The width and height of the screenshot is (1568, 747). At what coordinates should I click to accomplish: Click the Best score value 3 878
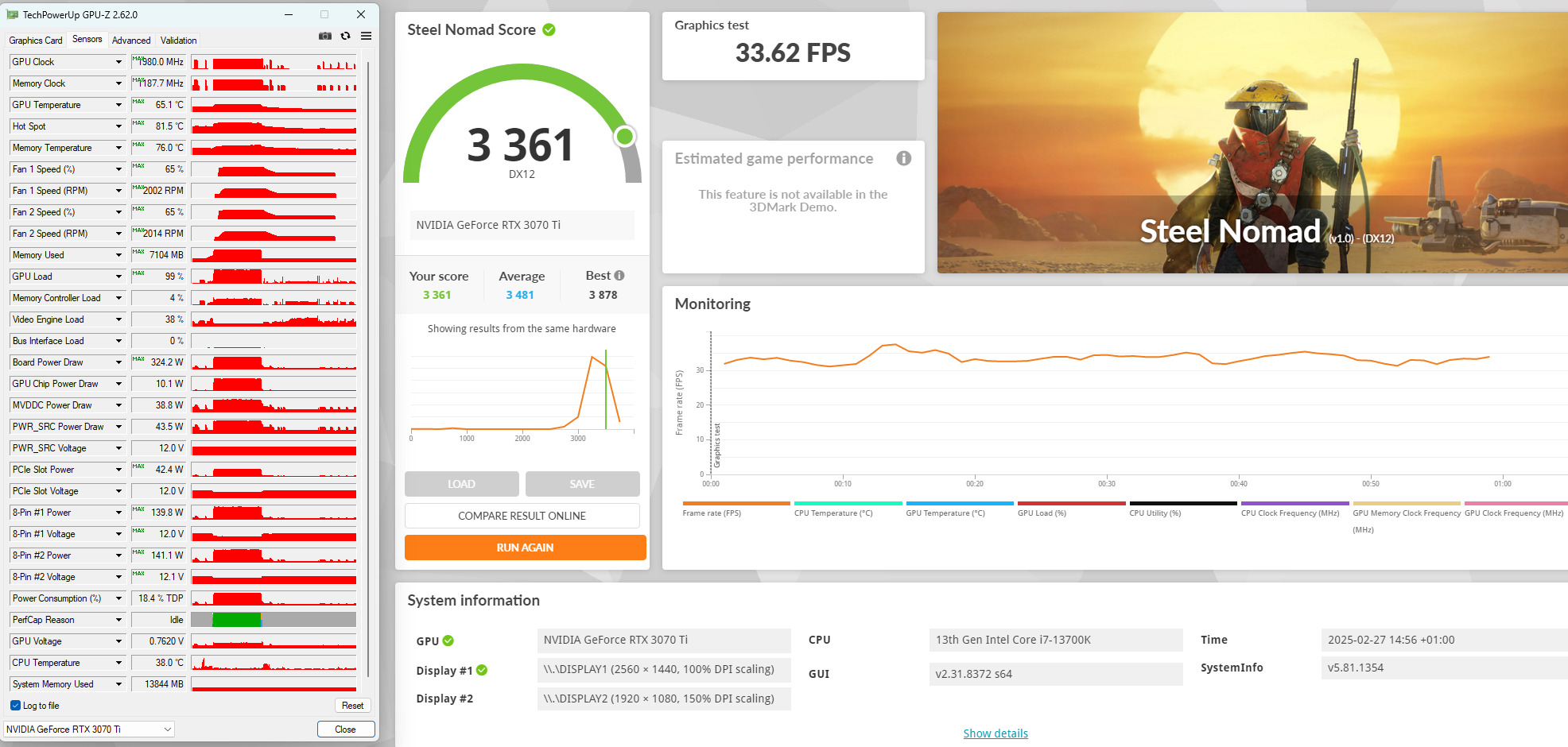603,295
